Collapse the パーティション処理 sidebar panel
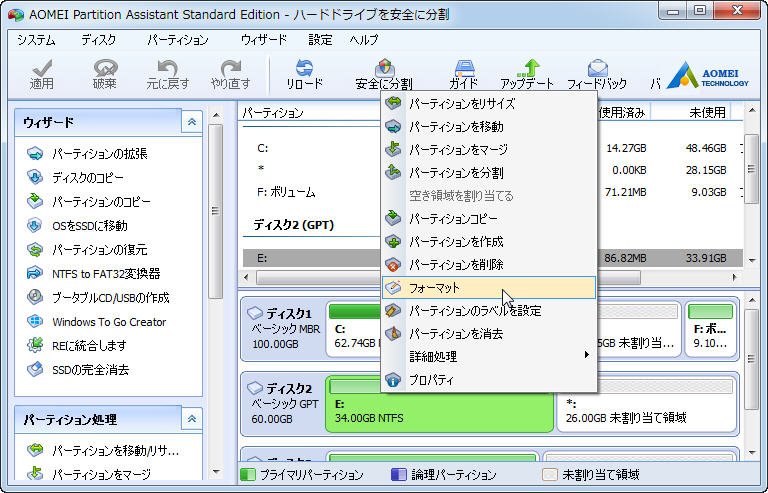The width and height of the screenshot is (768, 493). [192, 419]
